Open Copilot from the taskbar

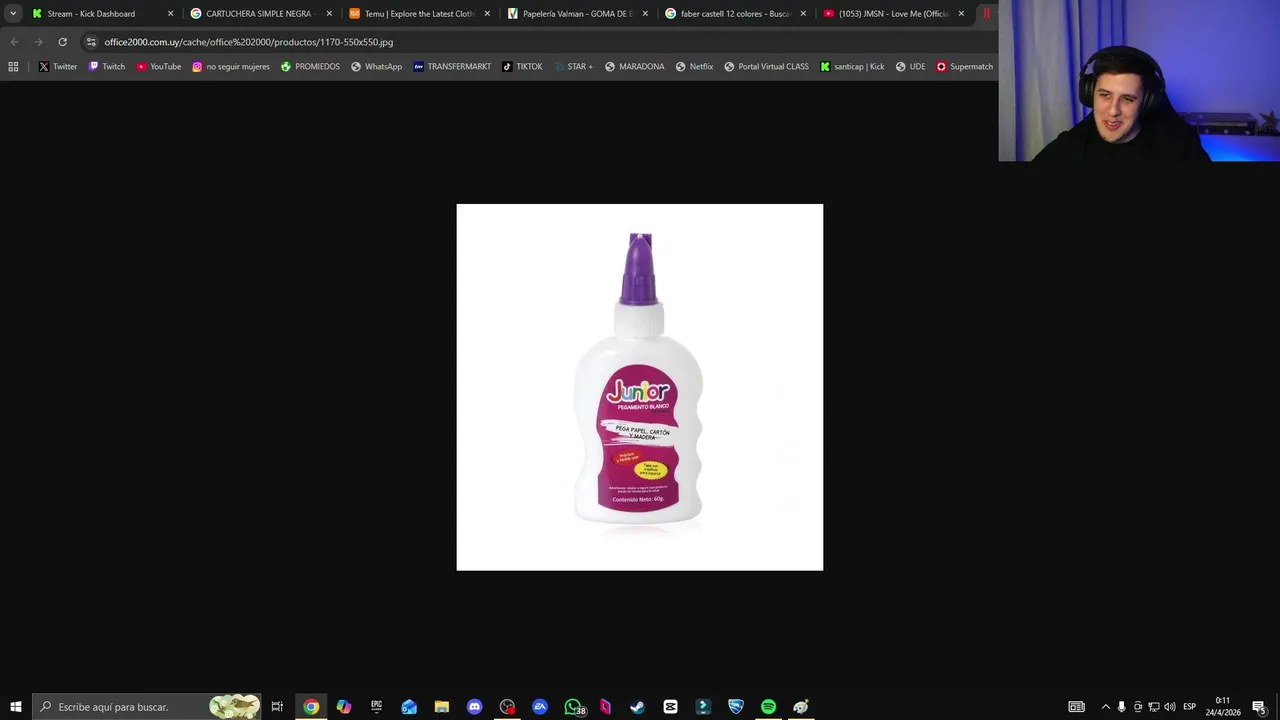click(x=344, y=707)
